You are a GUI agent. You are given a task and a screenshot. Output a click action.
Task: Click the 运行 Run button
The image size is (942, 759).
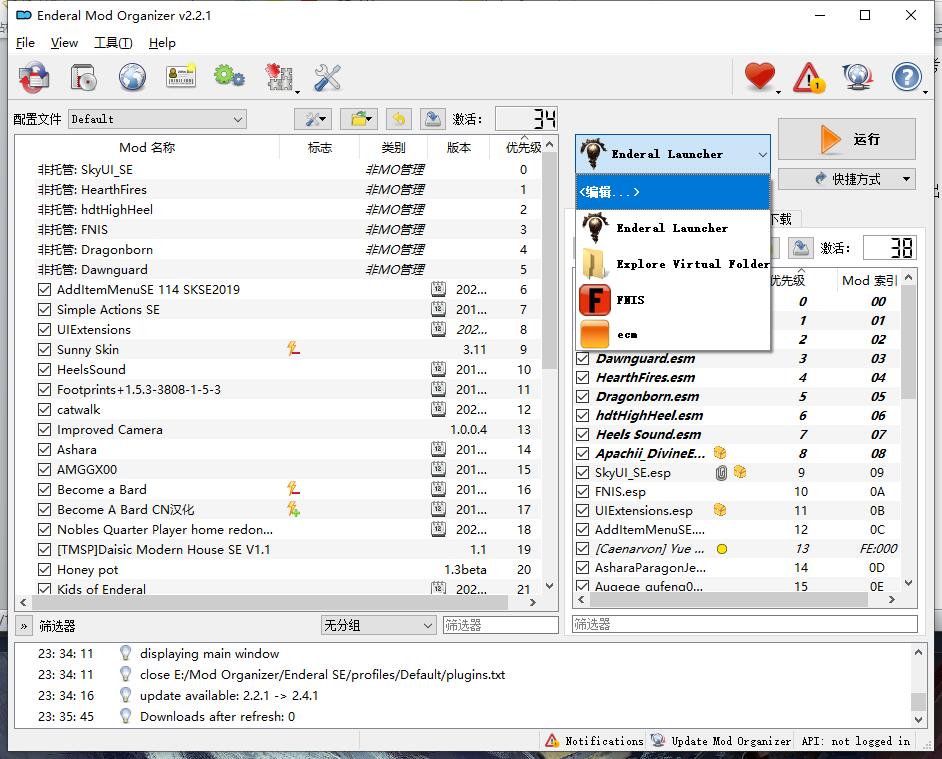click(x=846, y=139)
